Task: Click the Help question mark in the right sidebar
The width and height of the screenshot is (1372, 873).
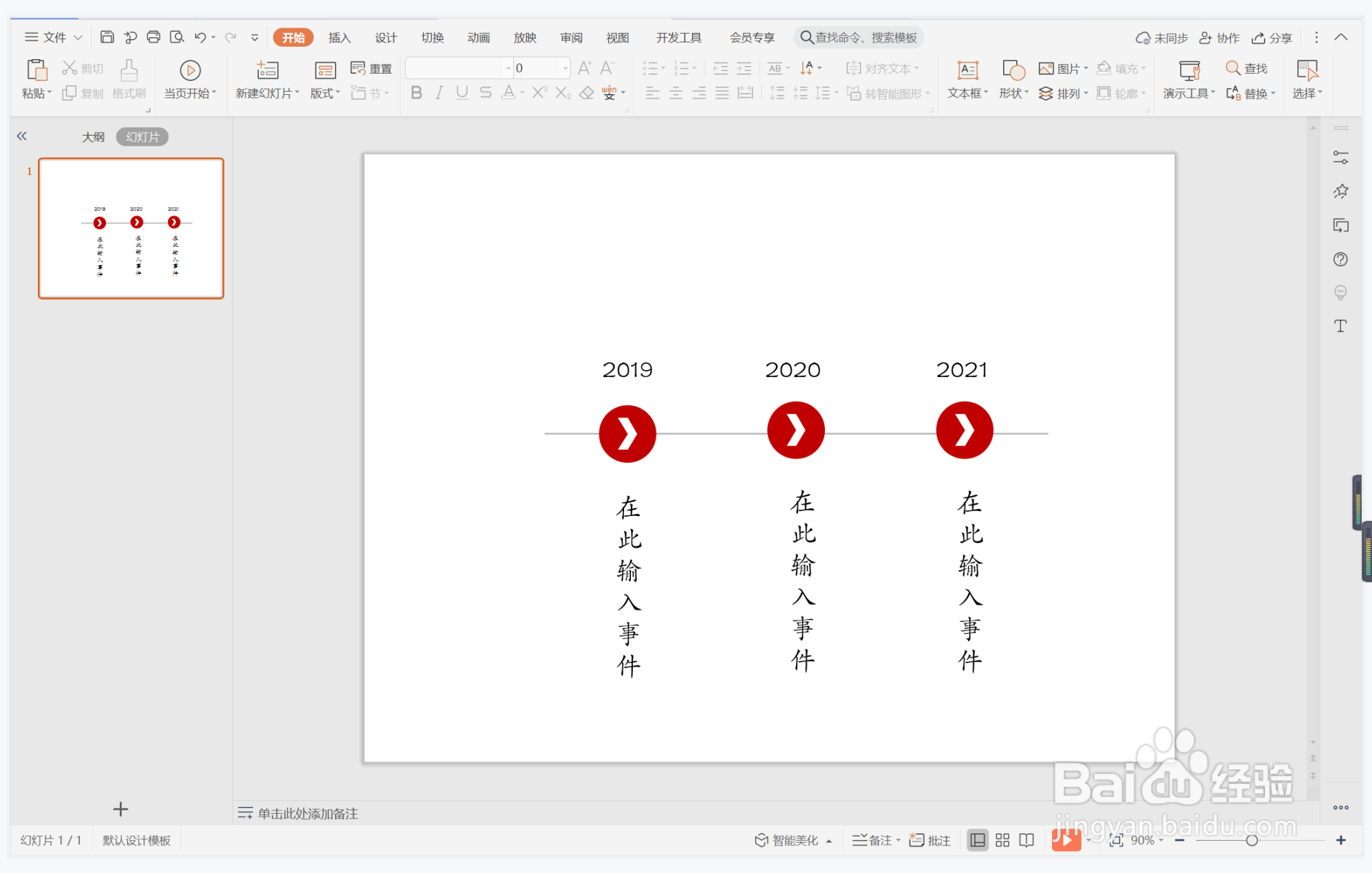Action: (1340, 259)
